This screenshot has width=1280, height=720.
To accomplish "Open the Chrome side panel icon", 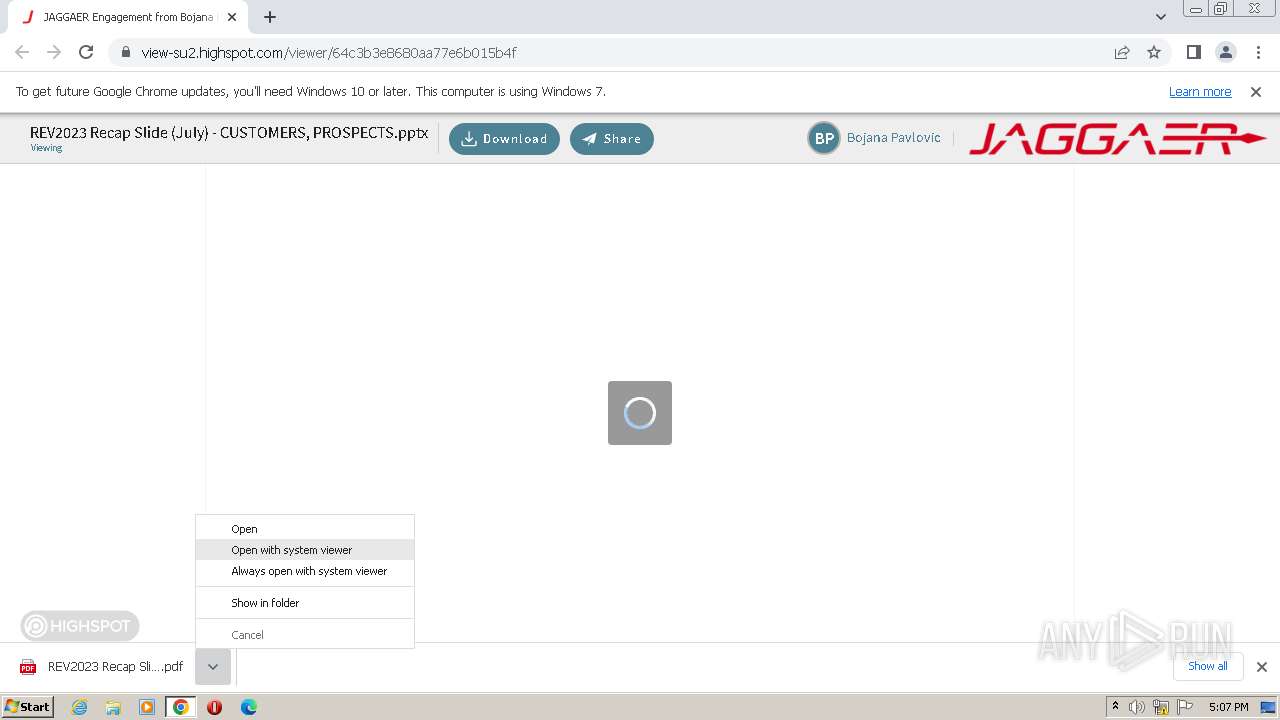I will [x=1193, y=52].
